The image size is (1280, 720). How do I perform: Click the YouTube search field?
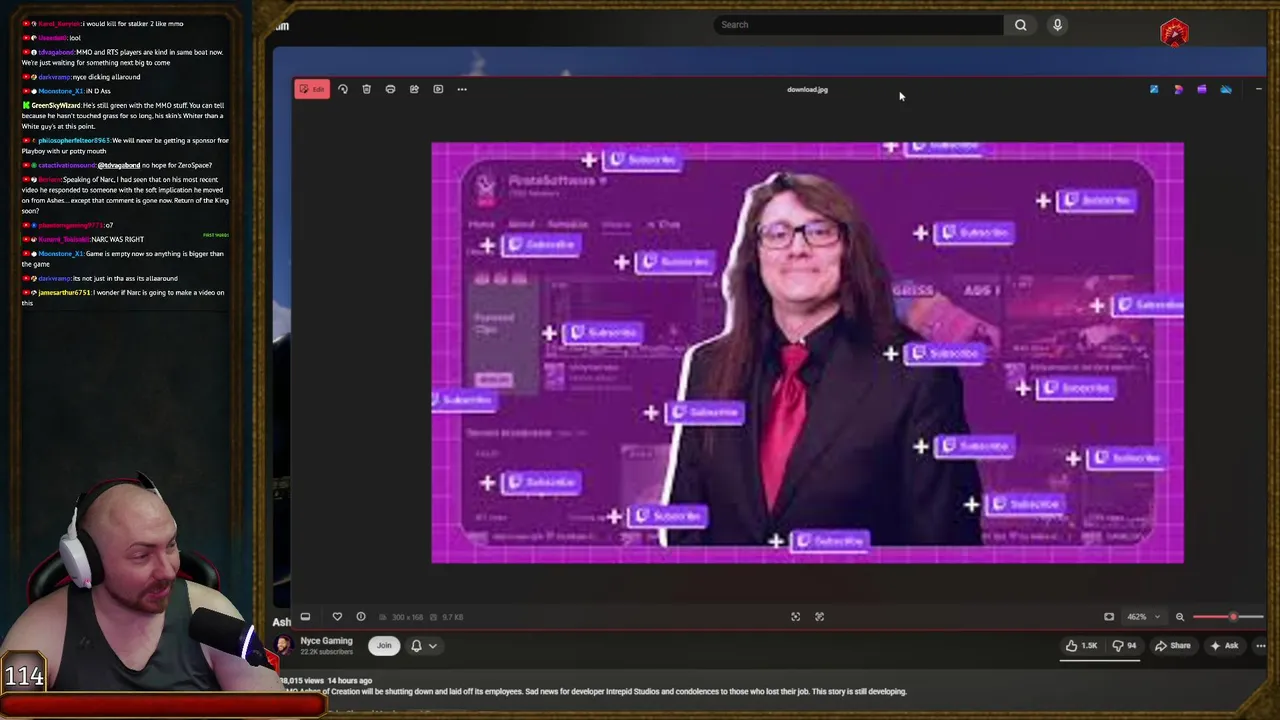858,25
